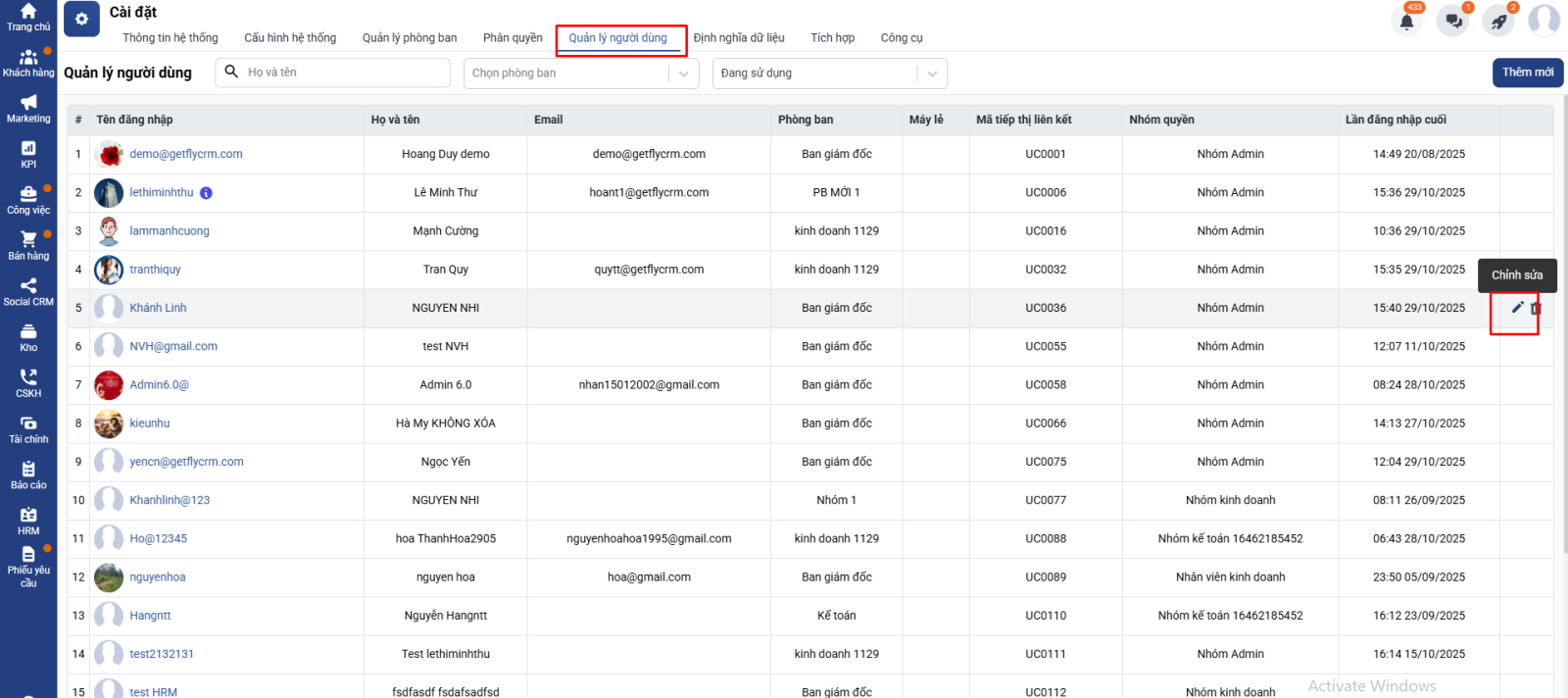Click the rocket icon in header
This screenshot has height=698, width=1568.
tap(1499, 21)
